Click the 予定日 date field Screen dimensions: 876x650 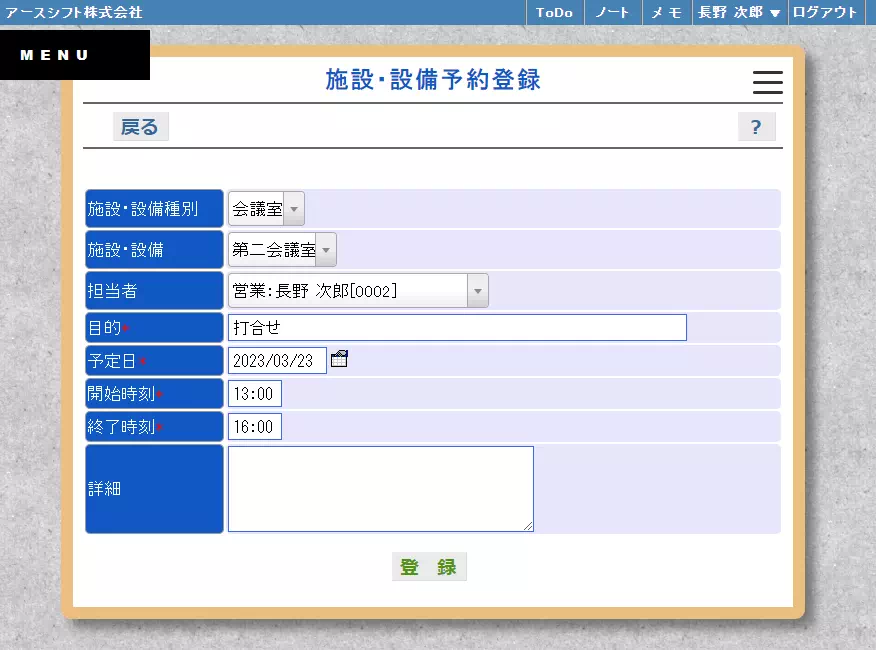tap(277, 360)
